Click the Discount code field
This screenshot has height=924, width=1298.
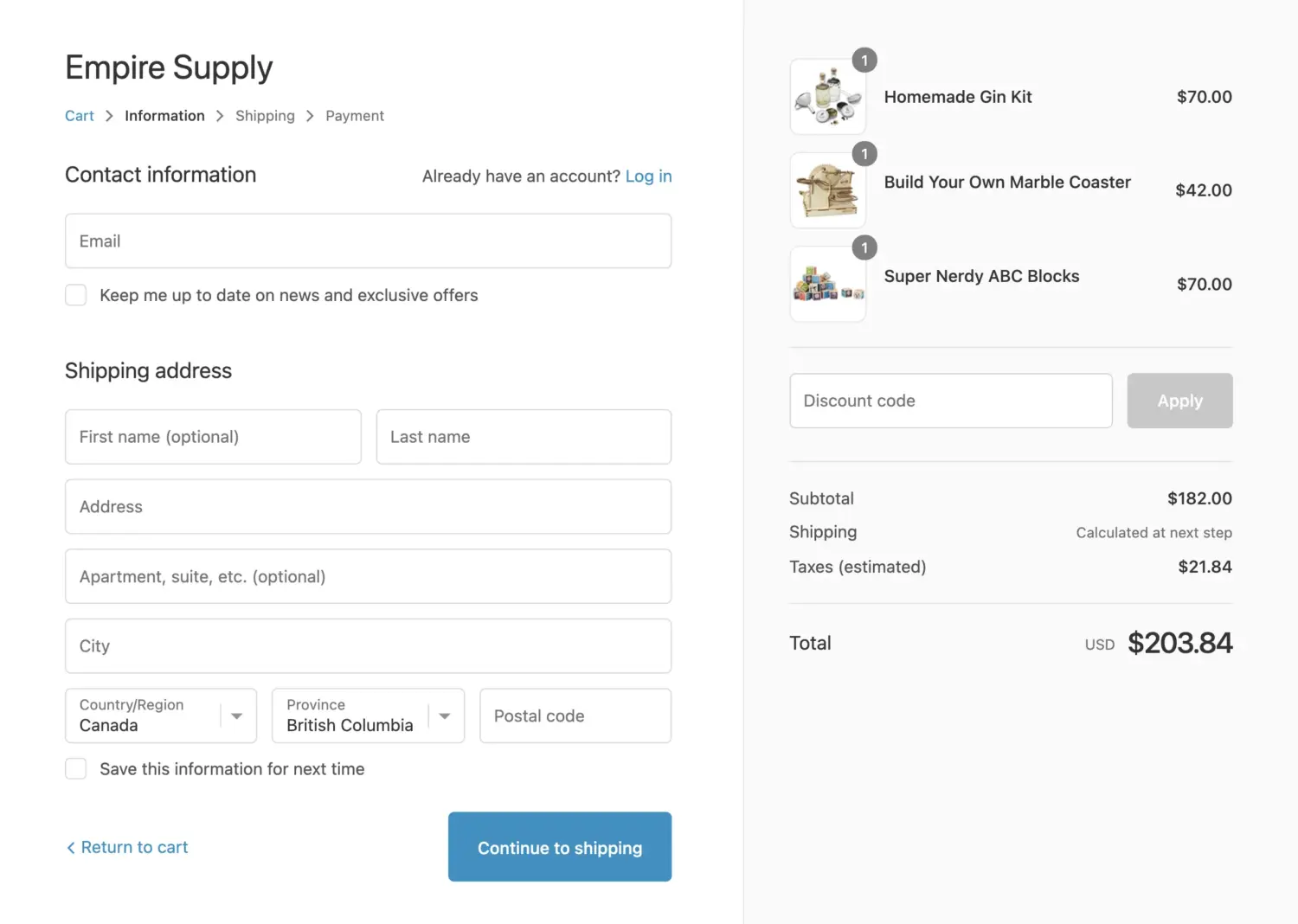pos(951,401)
